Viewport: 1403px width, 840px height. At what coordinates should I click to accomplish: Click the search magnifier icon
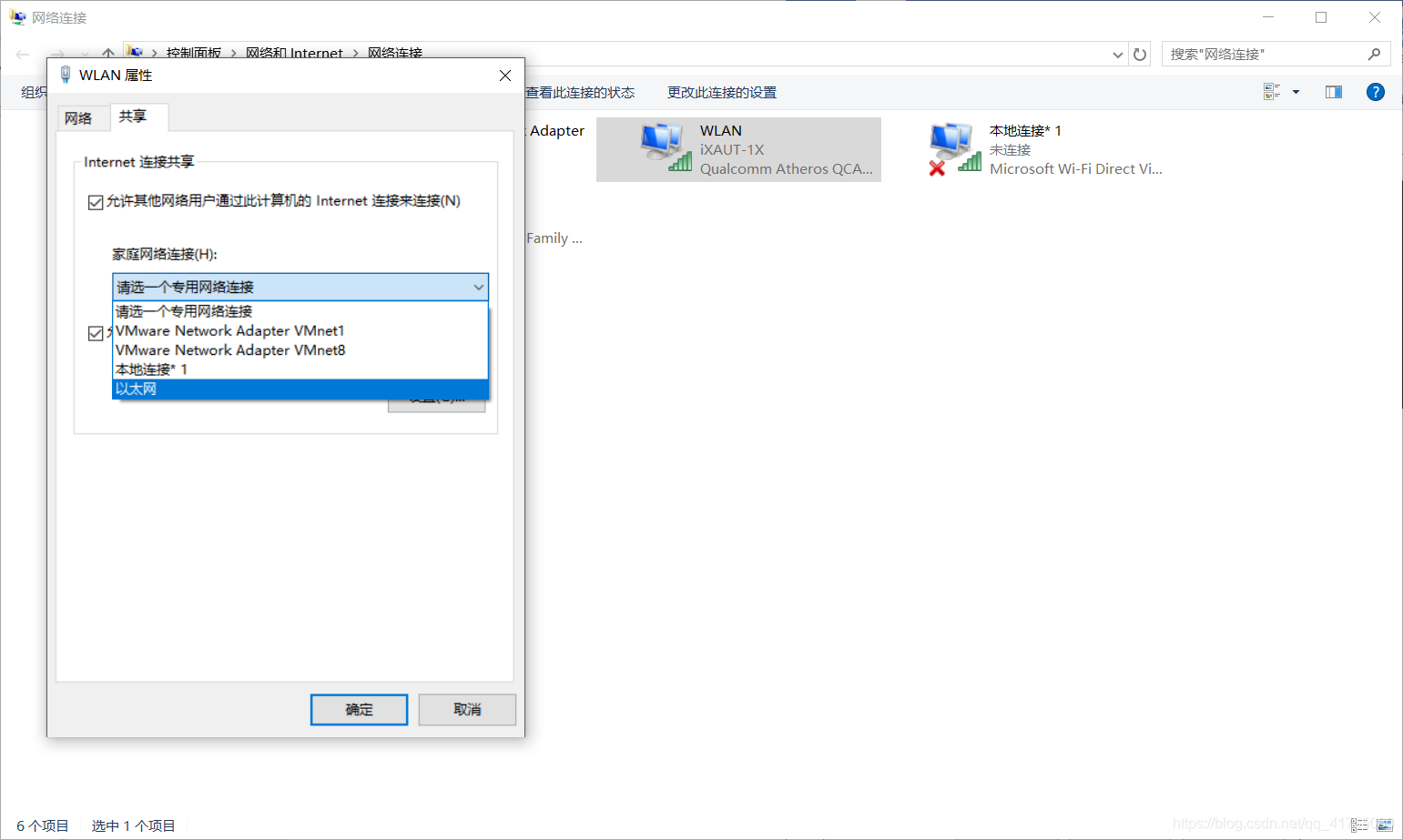pos(1375,55)
